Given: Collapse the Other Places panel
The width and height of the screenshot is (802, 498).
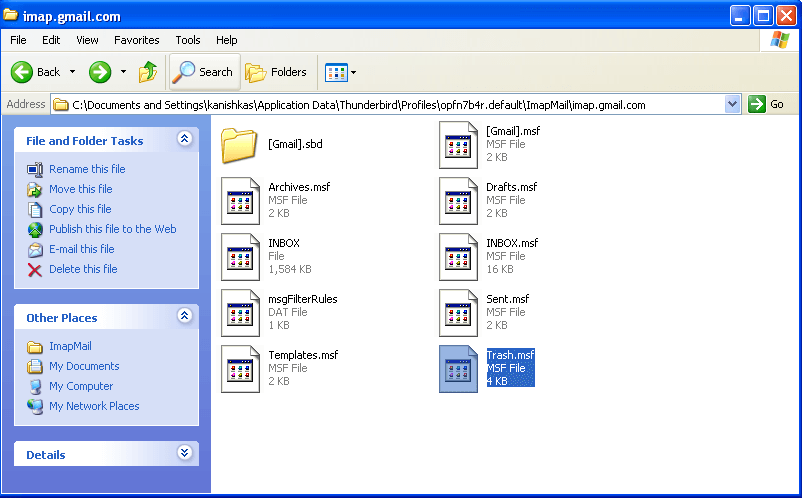Looking at the screenshot, I should 185,315.
